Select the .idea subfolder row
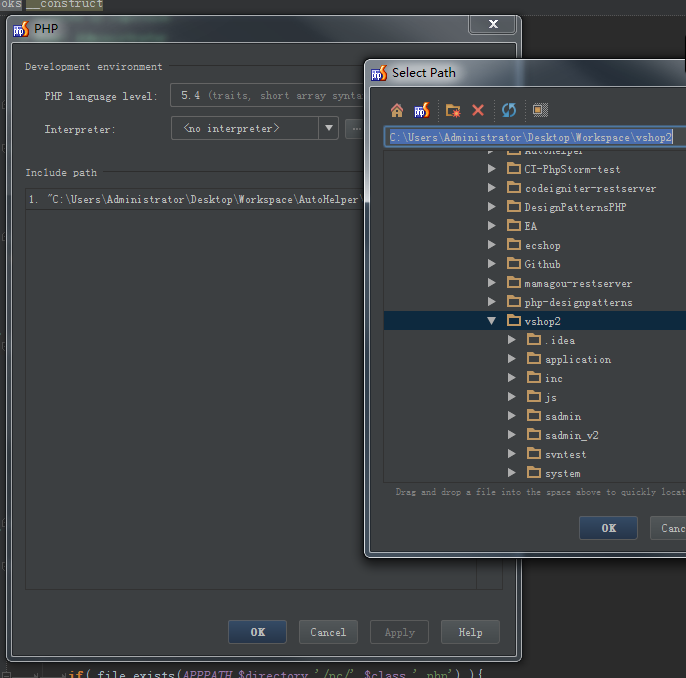686x678 pixels. [x=535, y=340]
